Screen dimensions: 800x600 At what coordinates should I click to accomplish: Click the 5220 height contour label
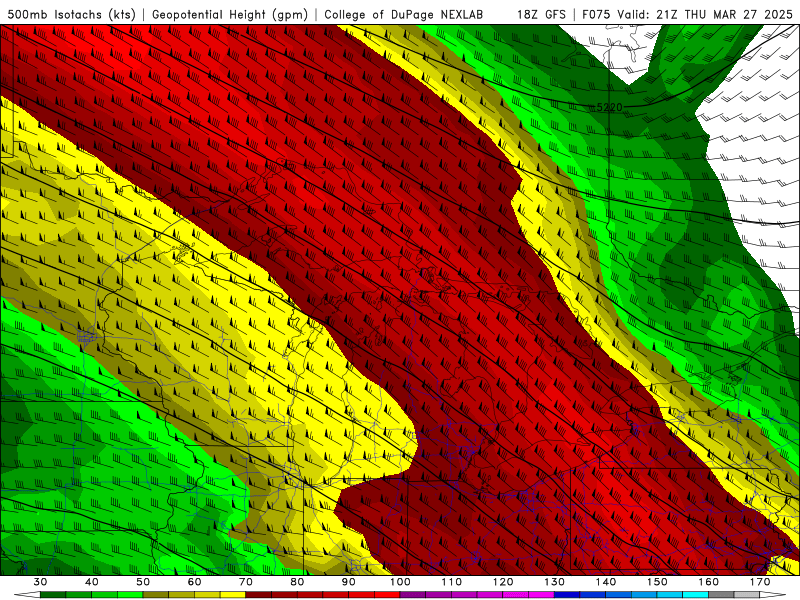tap(609, 107)
